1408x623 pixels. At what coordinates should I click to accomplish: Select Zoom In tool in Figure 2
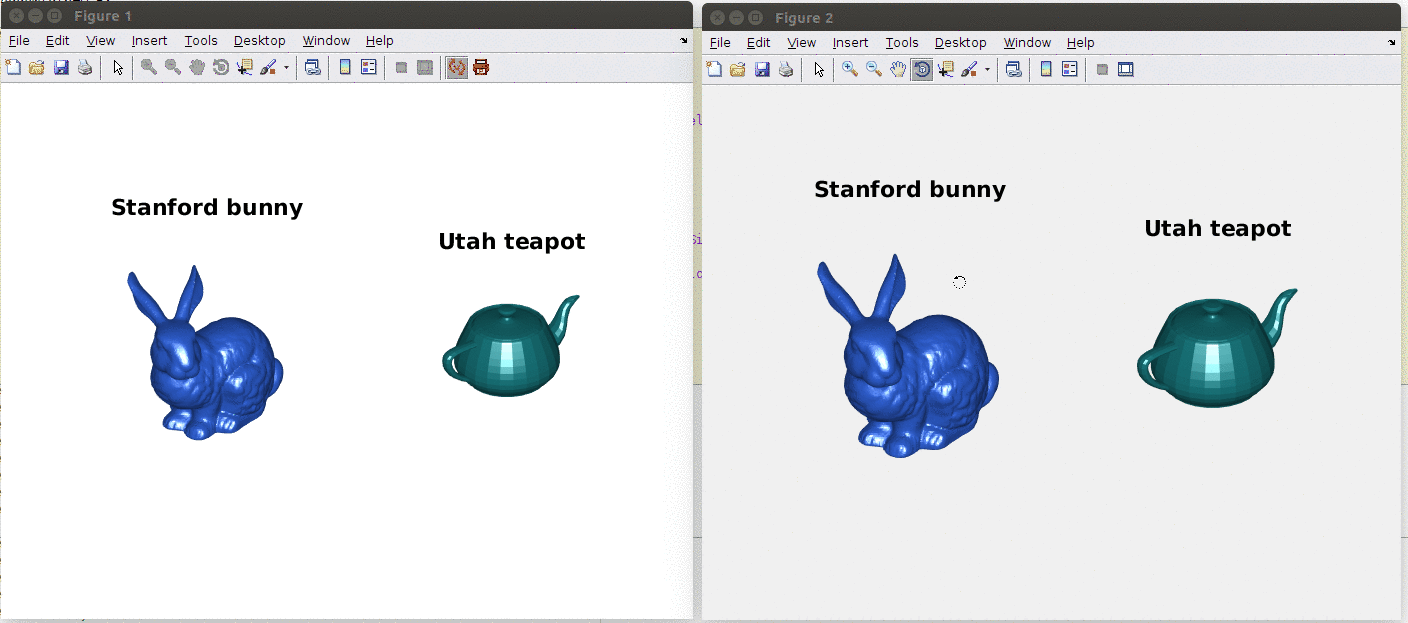pyautogui.click(x=850, y=69)
